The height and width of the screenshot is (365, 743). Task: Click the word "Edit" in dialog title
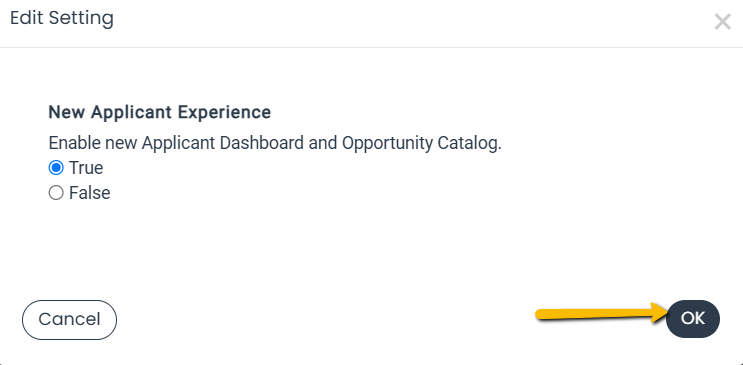point(27,18)
